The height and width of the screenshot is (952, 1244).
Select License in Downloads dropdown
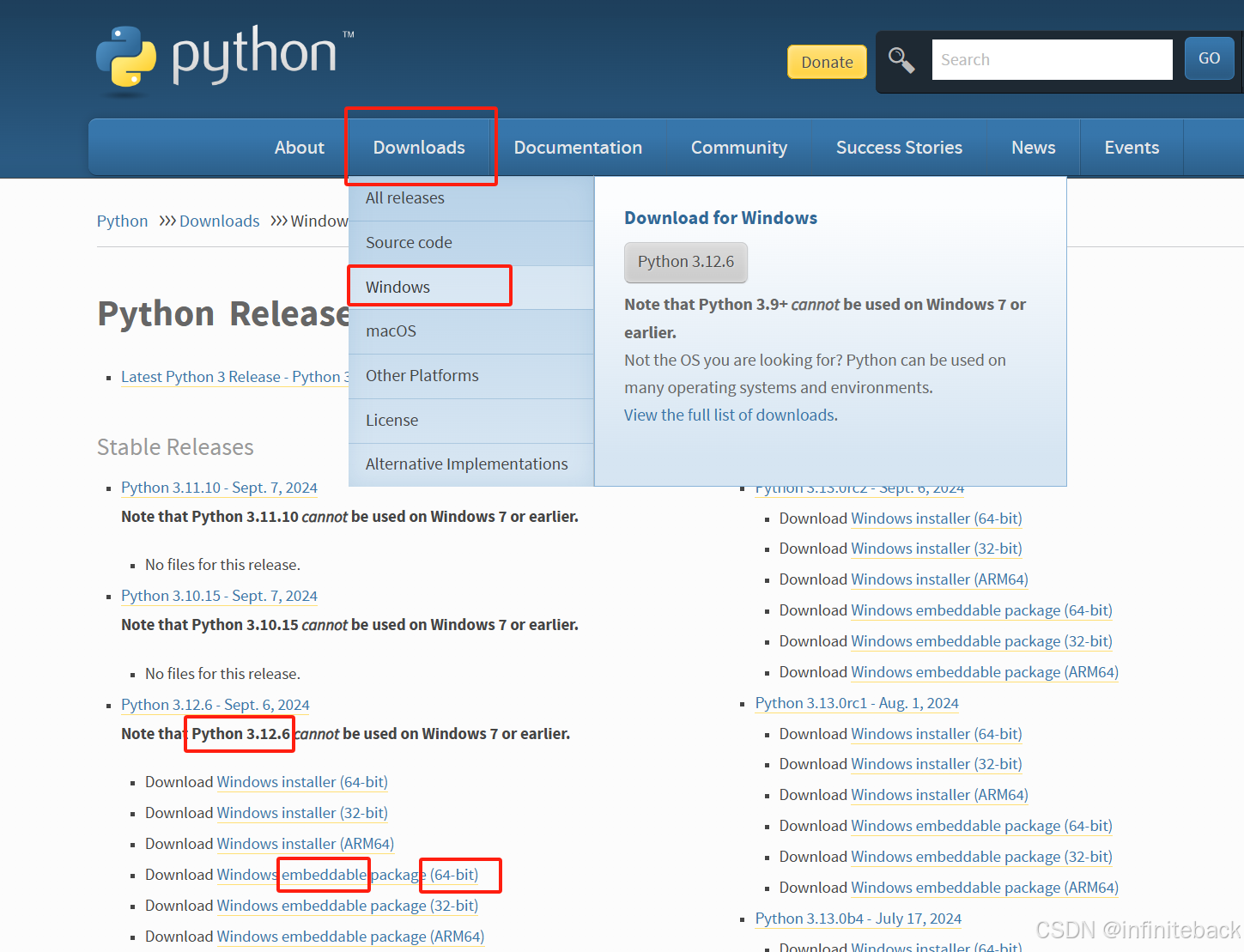tap(471, 421)
